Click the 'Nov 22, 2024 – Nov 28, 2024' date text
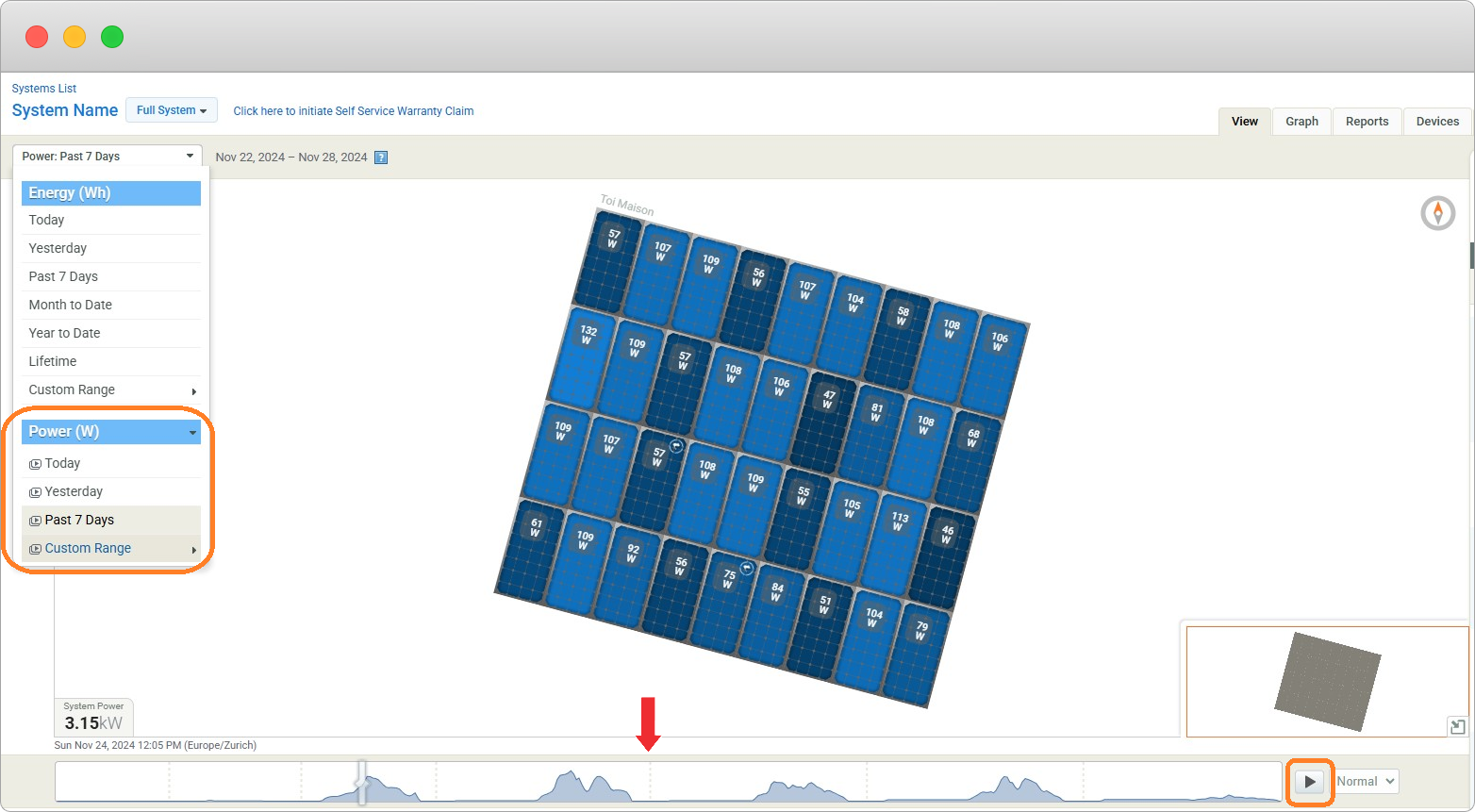The width and height of the screenshot is (1475, 812). click(291, 157)
